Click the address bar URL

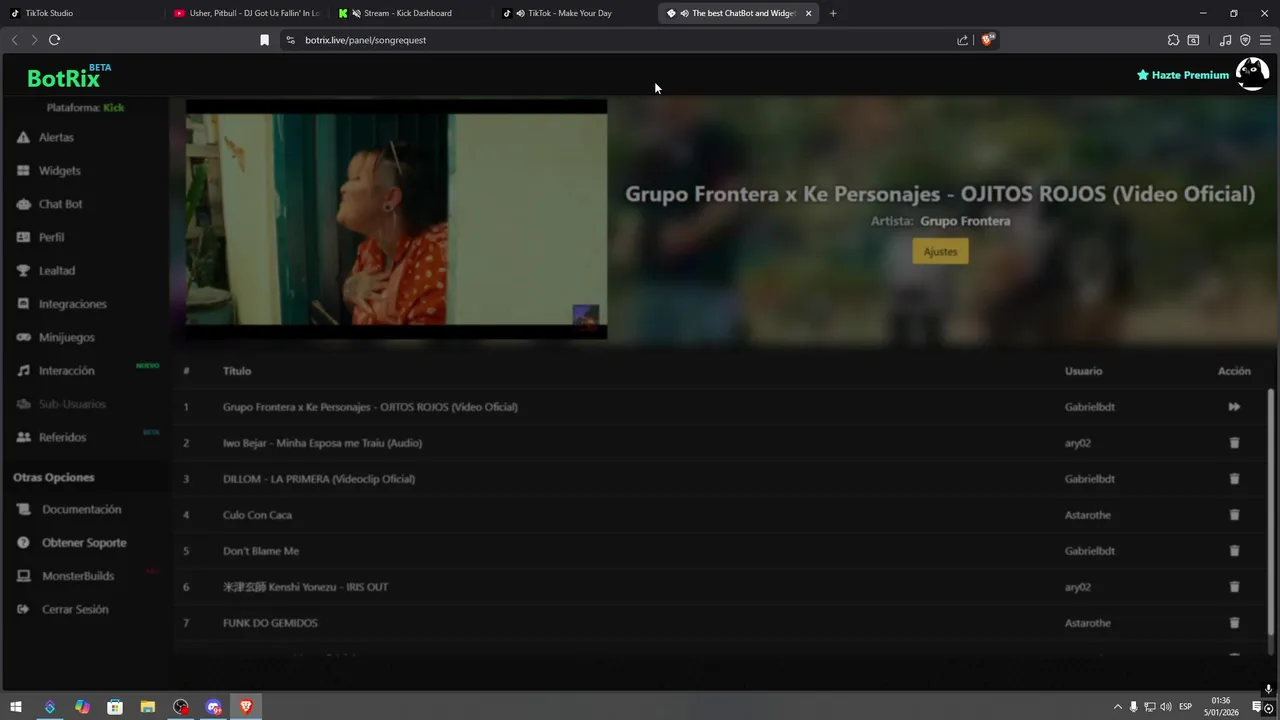point(366,40)
